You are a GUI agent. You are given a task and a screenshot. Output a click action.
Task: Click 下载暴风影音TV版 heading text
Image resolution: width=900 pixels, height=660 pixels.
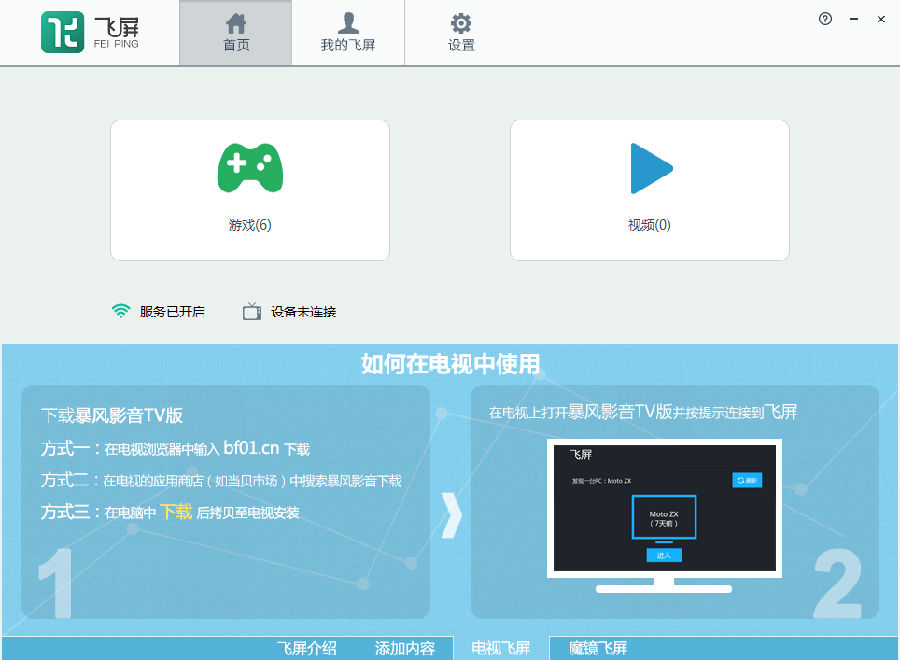[x=112, y=416]
